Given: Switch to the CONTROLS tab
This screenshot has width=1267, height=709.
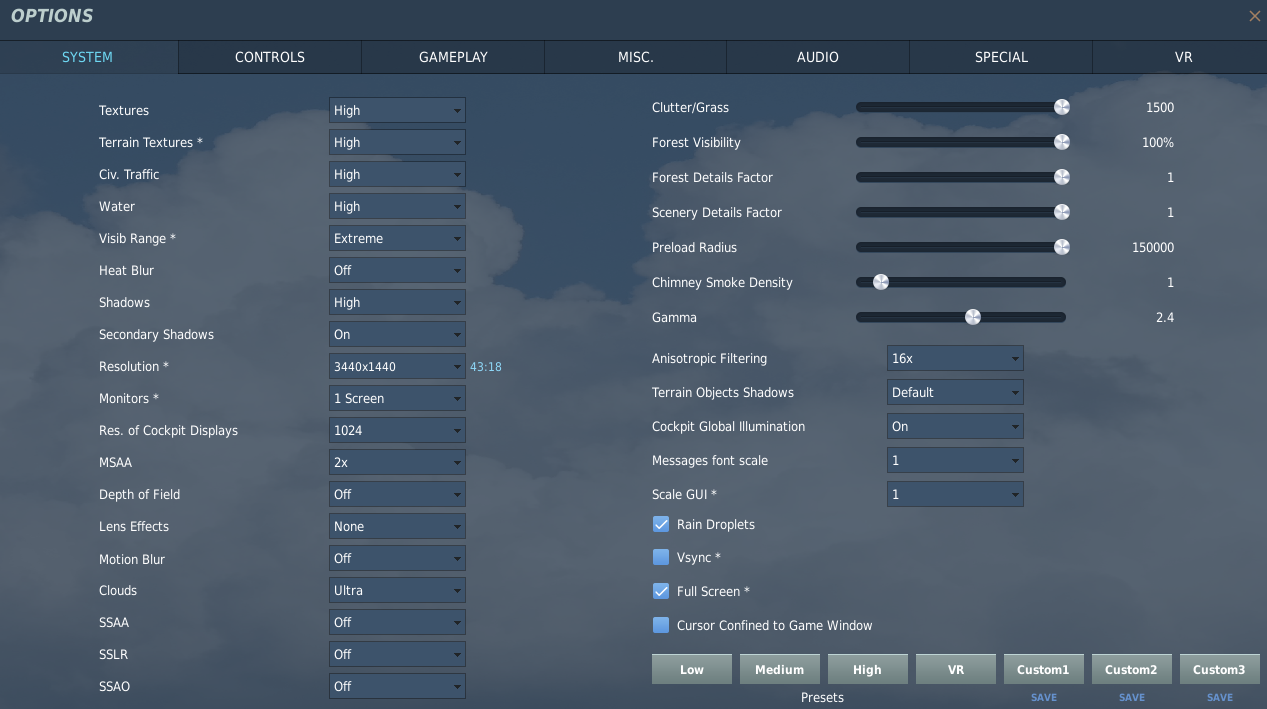Looking at the screenshot, I should click(x=270, y=57).
